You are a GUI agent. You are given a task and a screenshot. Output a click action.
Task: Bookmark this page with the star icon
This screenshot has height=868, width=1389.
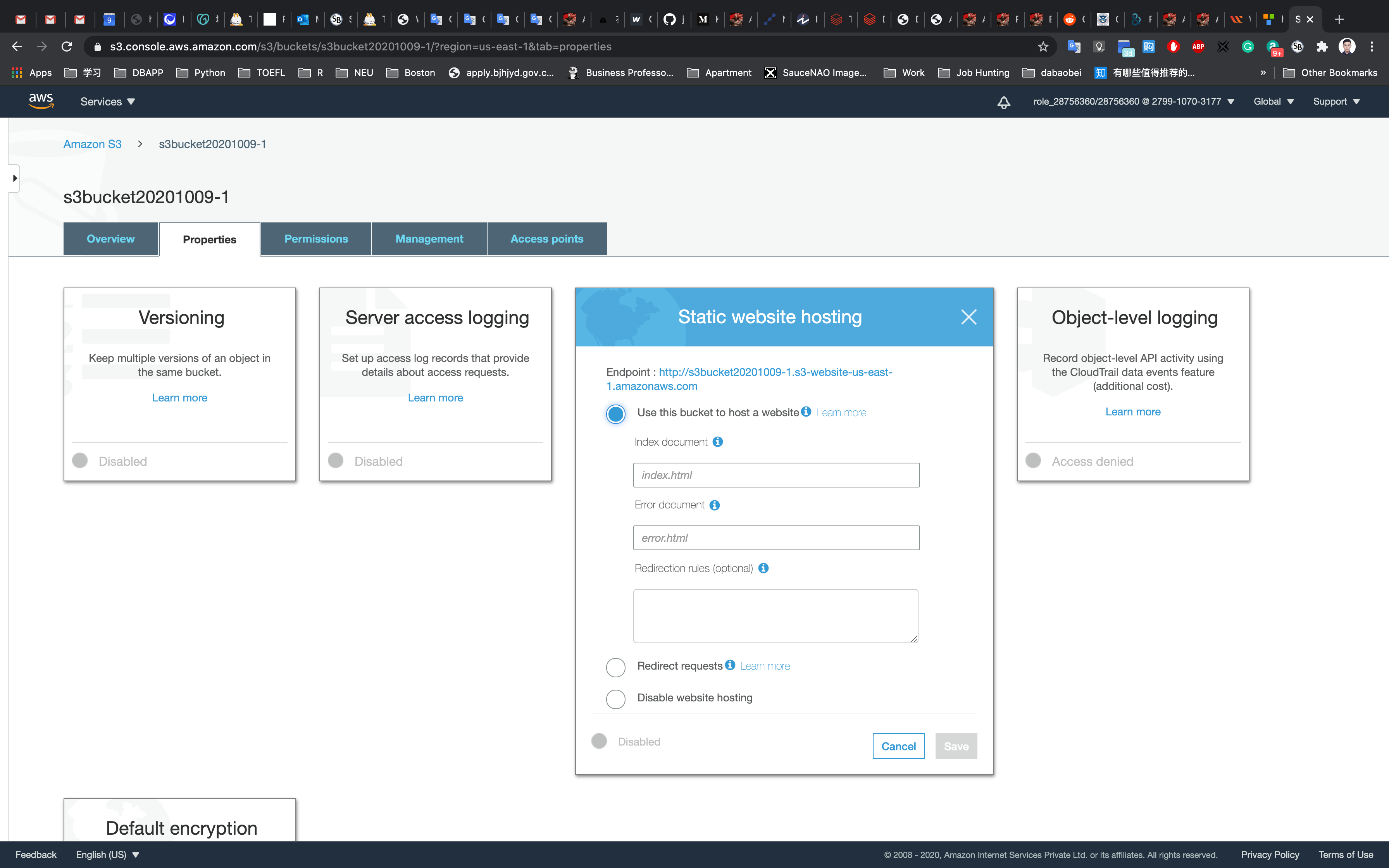click(1043, 46)
